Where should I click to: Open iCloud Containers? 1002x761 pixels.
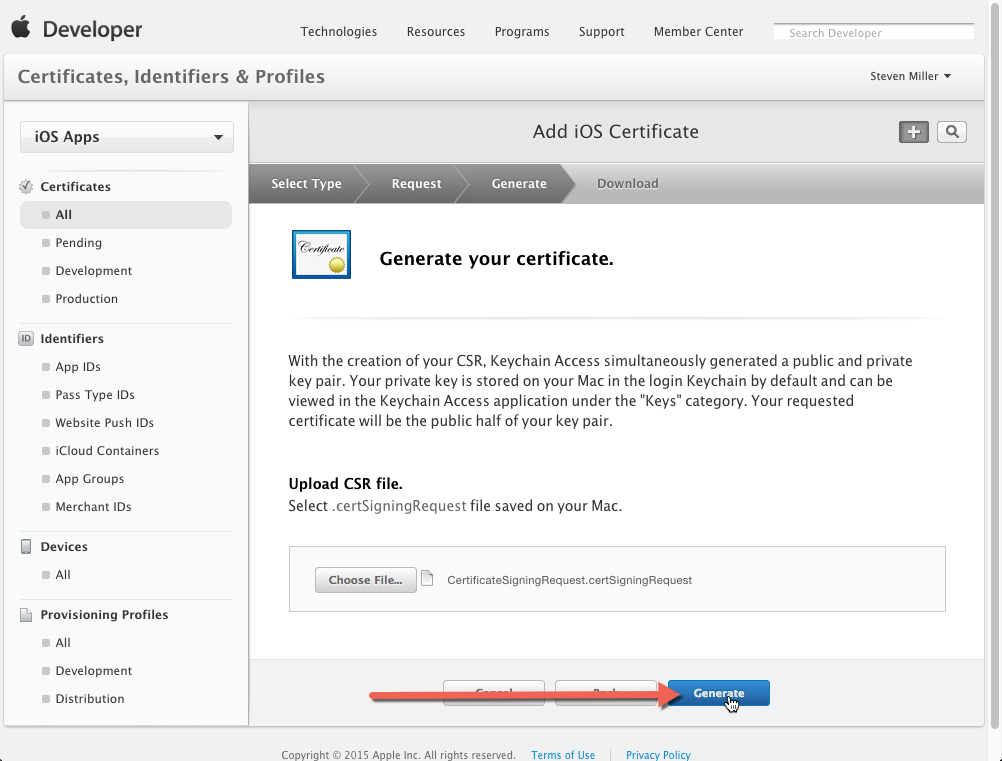(107, 451)
